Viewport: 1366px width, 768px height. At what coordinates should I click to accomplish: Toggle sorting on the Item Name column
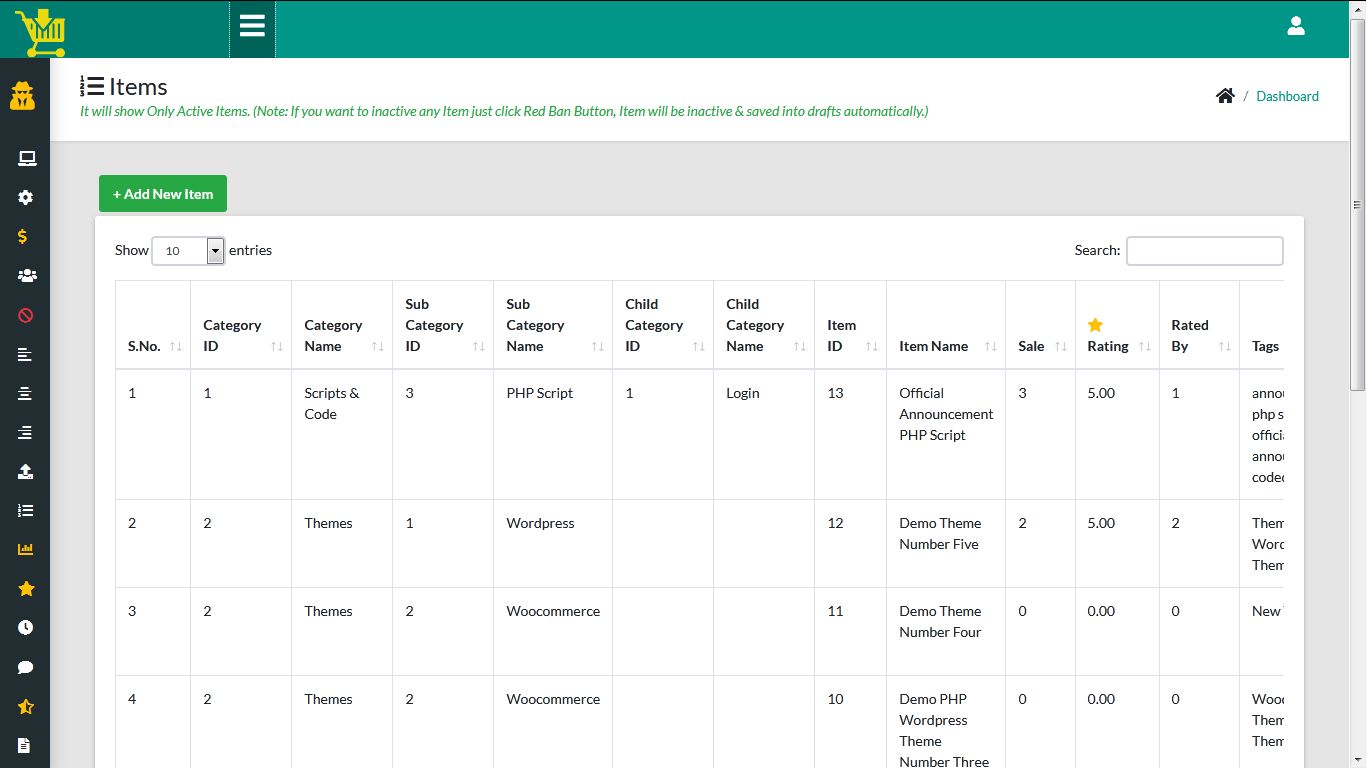[x=932, y=345]
